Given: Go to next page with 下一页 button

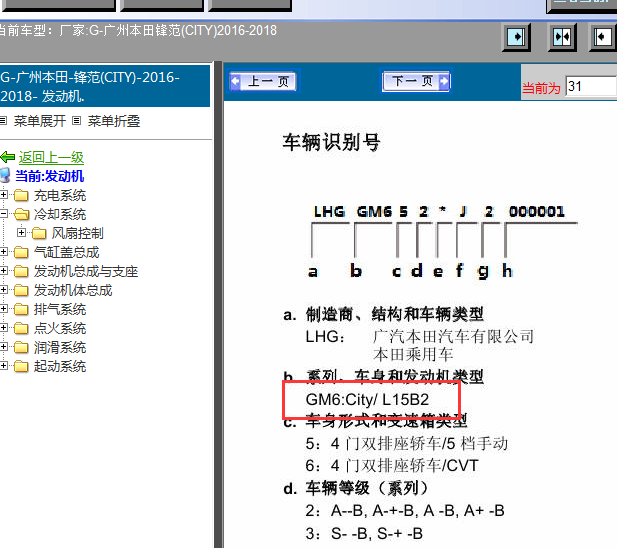Looking at the screenshot, I should tap(416, 81).
